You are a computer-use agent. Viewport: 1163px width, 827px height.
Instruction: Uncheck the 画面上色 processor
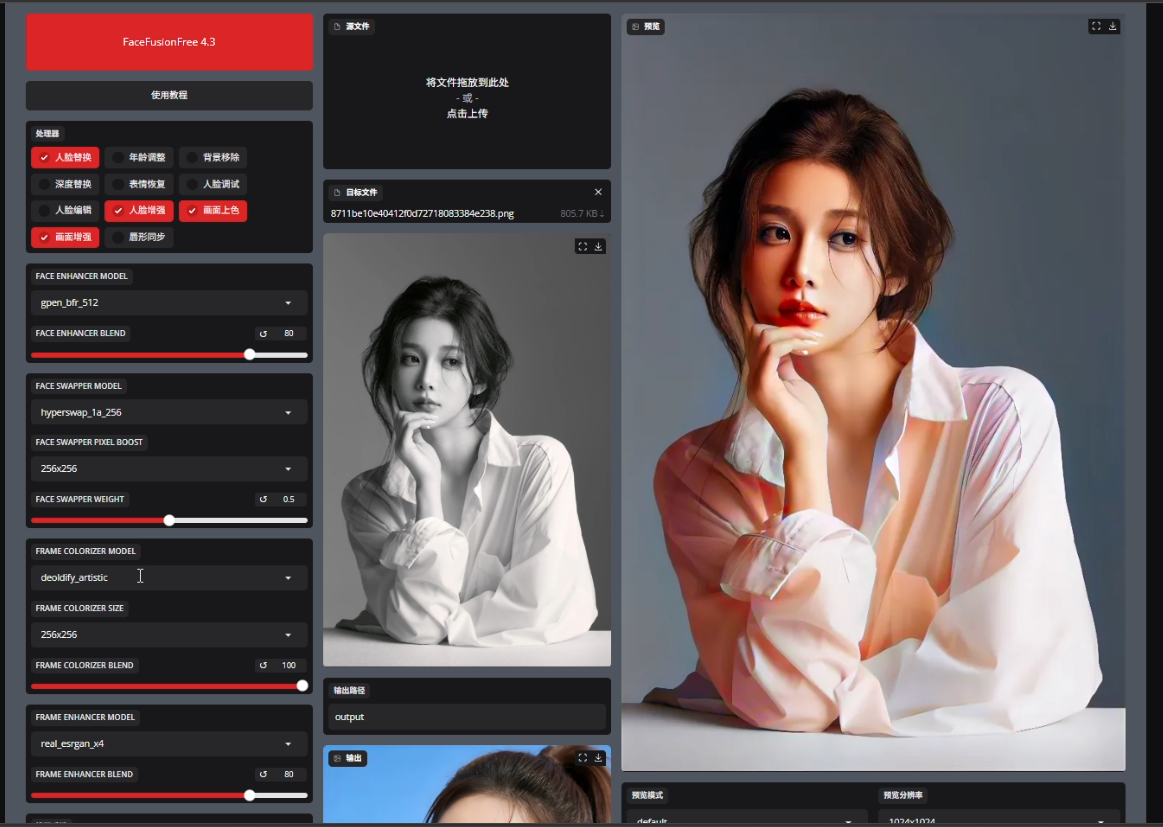[193, 211]
